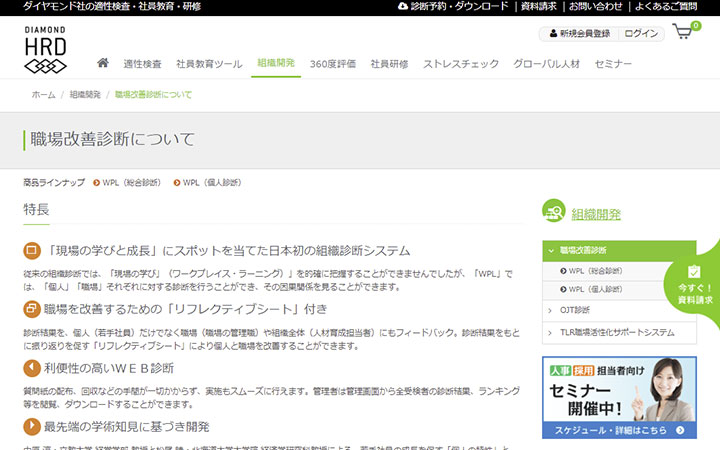
Task: Select the 組織開発 navigation tab
Action: pyautogui.click(x=276, y=63)
